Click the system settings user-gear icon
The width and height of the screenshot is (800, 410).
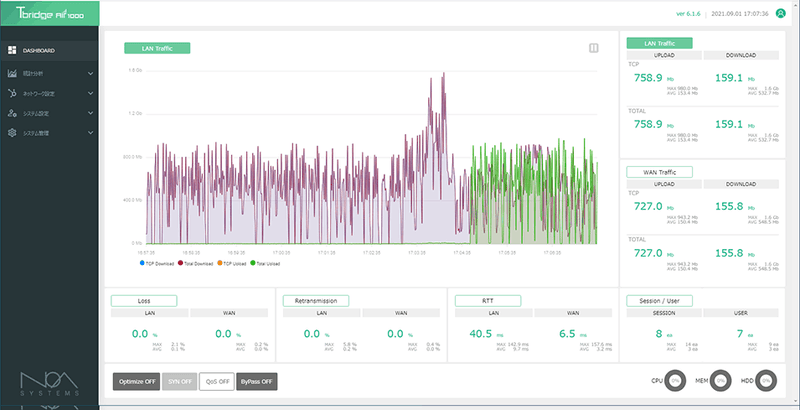click(12, 113)
